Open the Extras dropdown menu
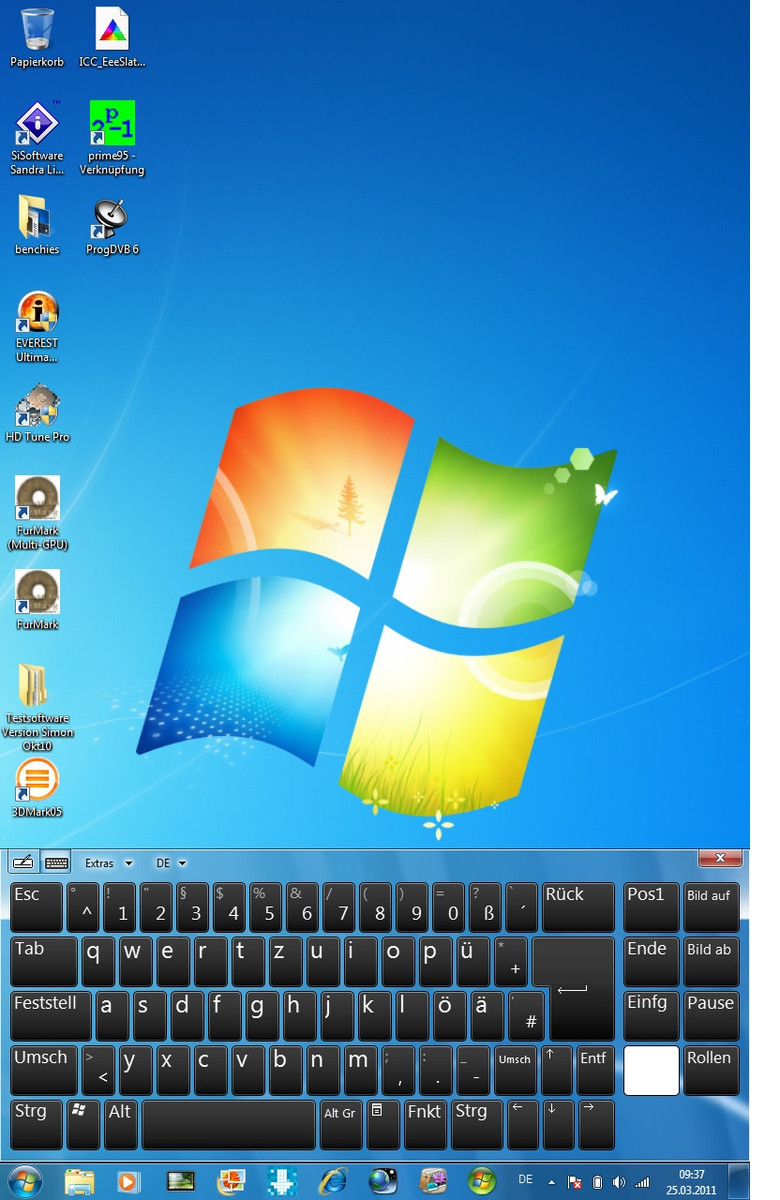Viewport: 780px width, 1200px height. point(108,863)
